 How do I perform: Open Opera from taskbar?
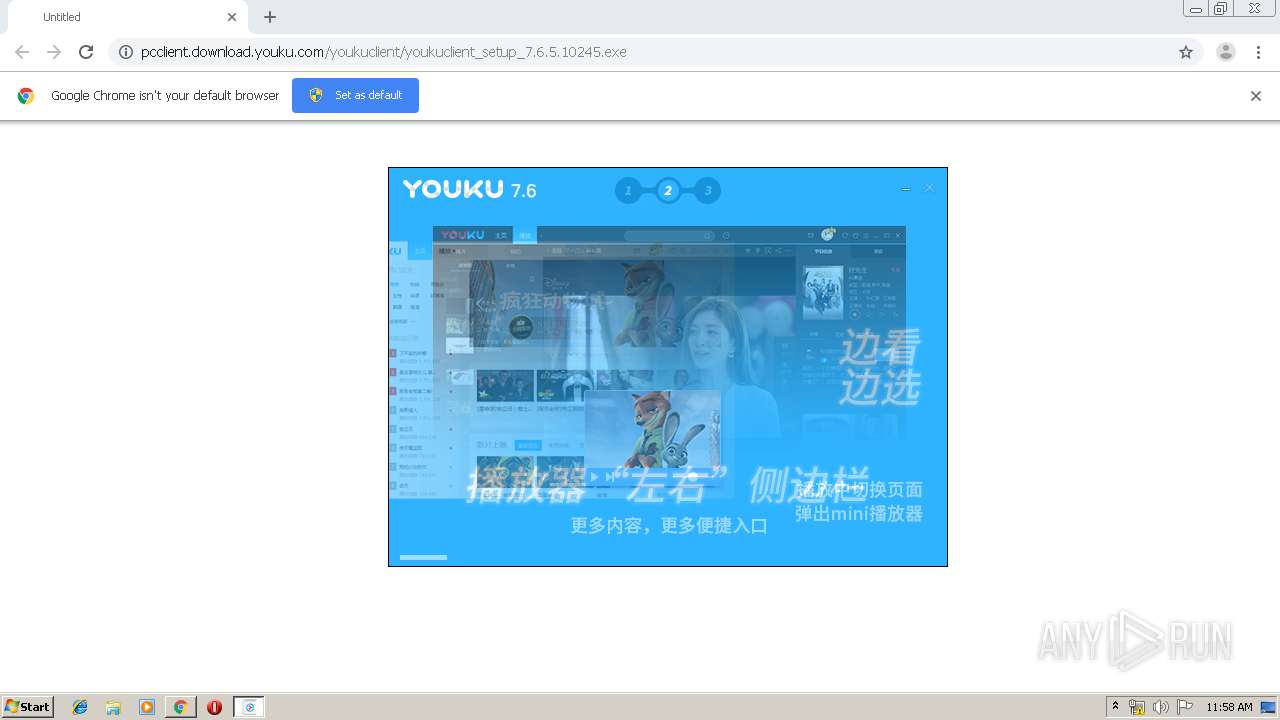(x=214, y=707)
